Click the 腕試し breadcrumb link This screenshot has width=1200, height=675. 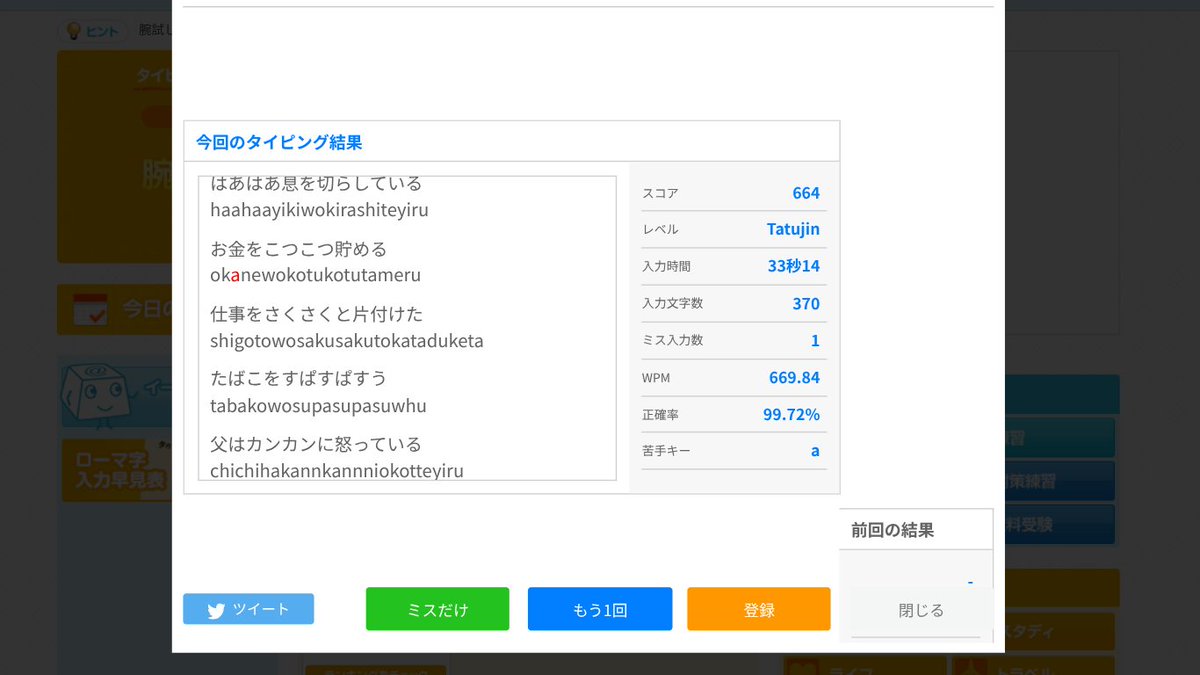tap(156, 31)
